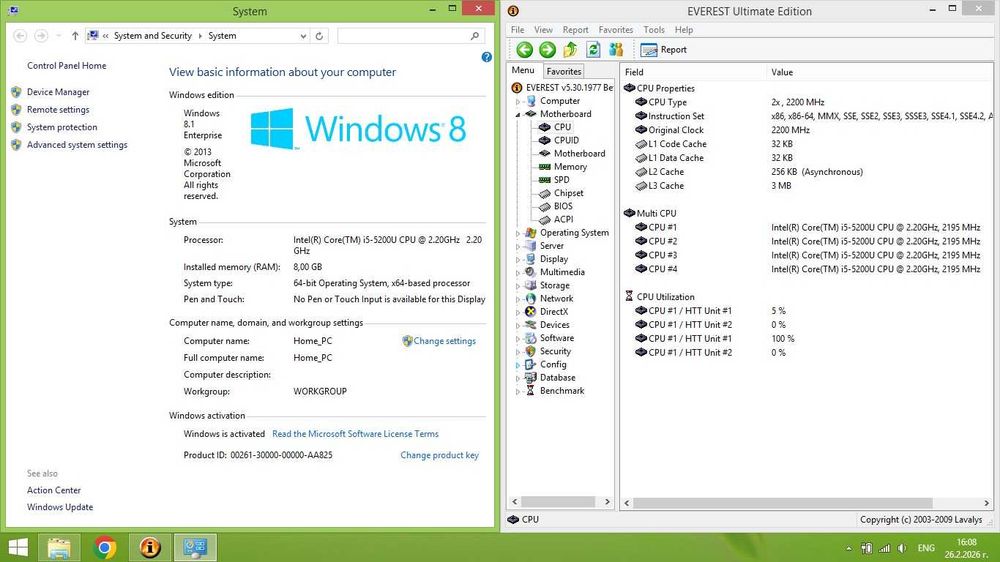Open the View menu in EVEREST
The height and width of the screenshot is (562, 1000).
coord(543,29)
